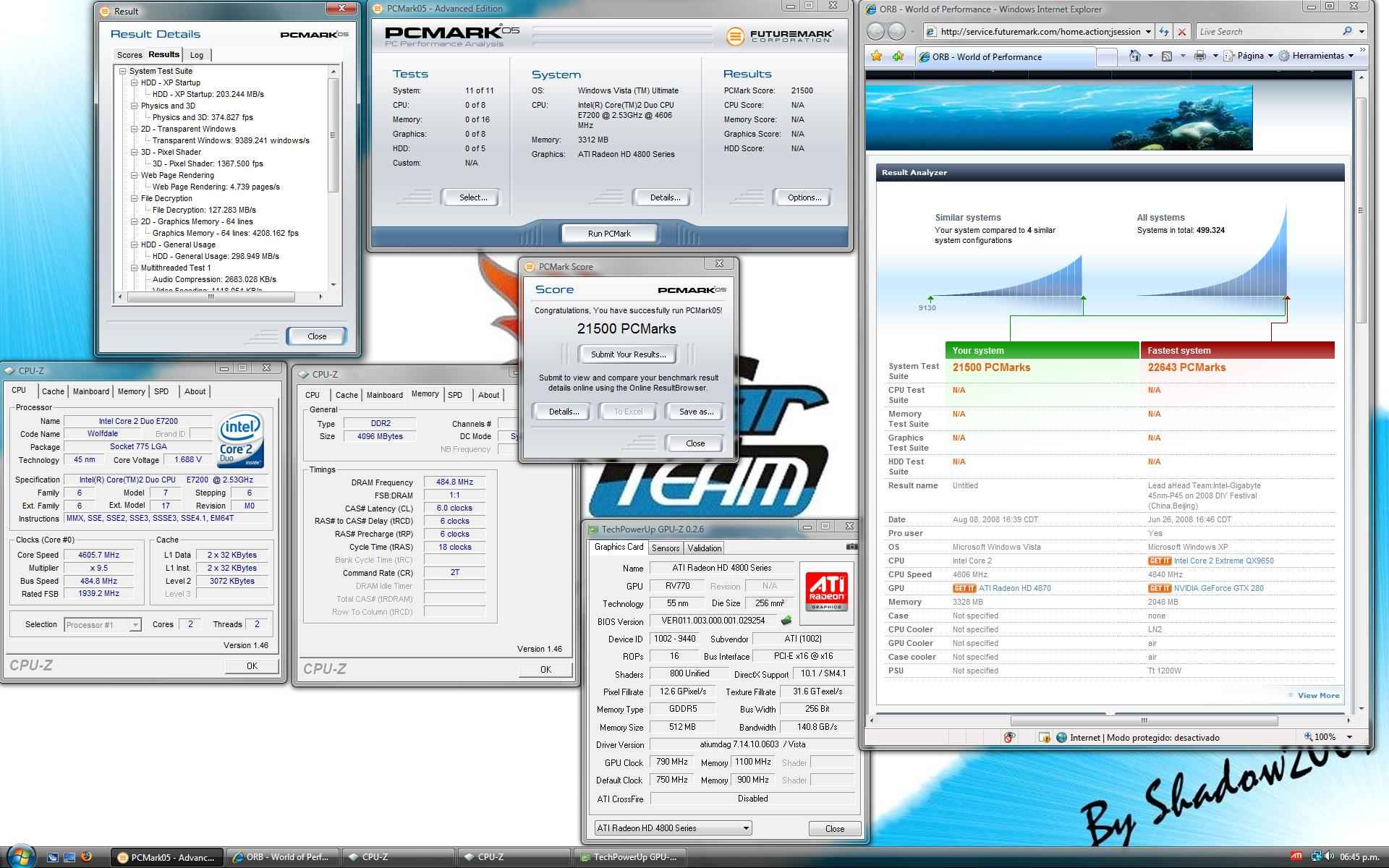Viewport: 1389px width, 868px height.
Task: Open the SPD tab in CPU-Z Memory window
Action: click(455, 395)
